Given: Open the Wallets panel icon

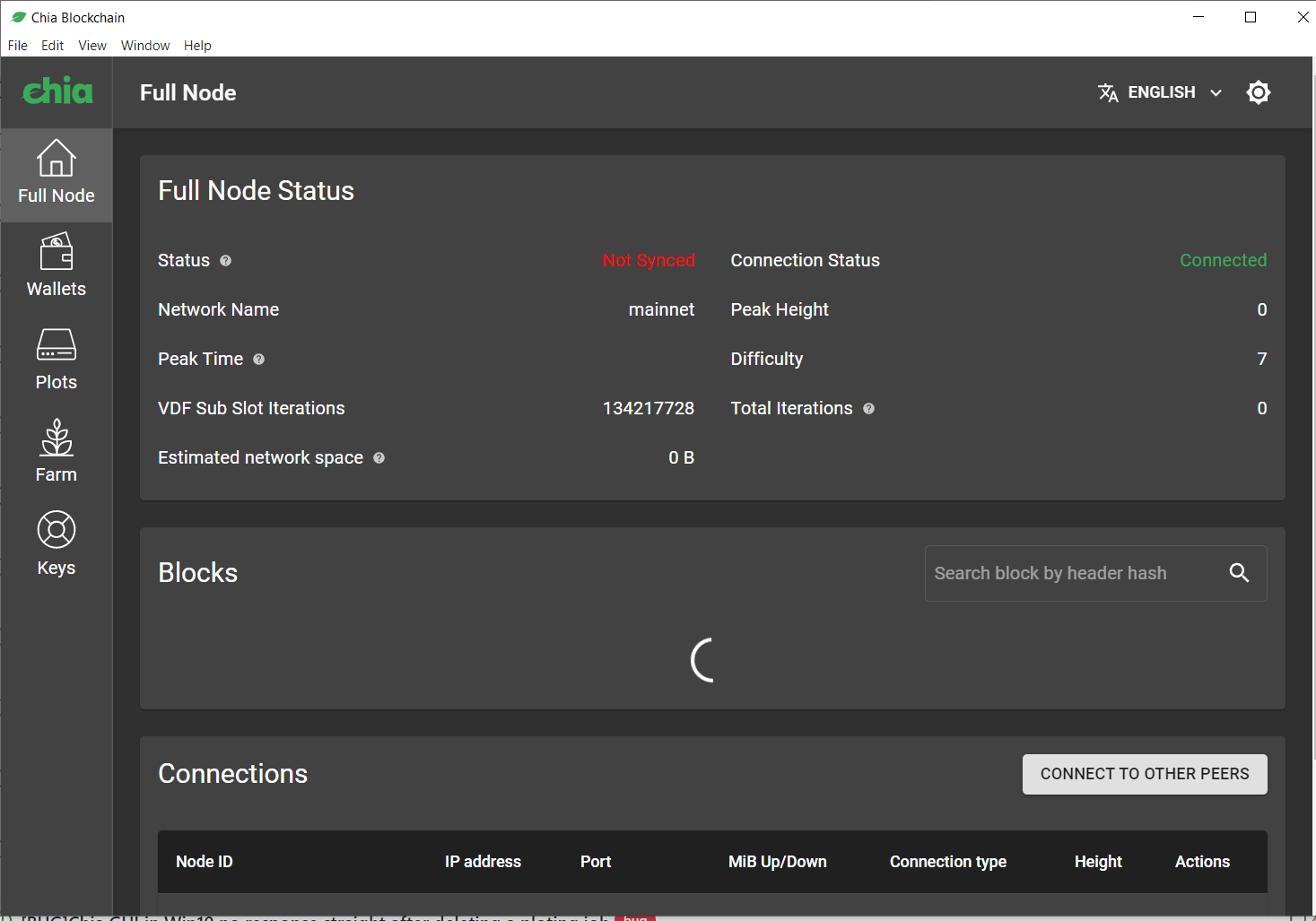Looking at the screenshot, I should coord(56,251).
